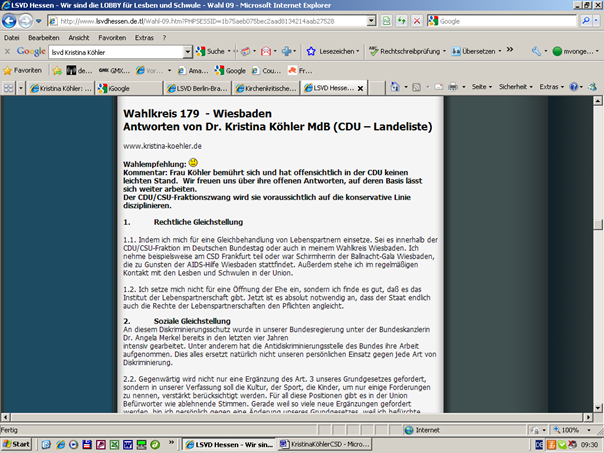Open the Ama... favorite link
Image resolution: width=604 pixels, height=453 pixels.
[193, 70]
